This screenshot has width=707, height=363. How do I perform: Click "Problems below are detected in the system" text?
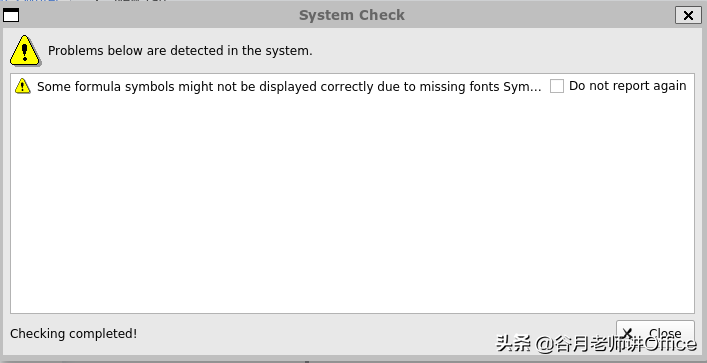click(180, 51)
